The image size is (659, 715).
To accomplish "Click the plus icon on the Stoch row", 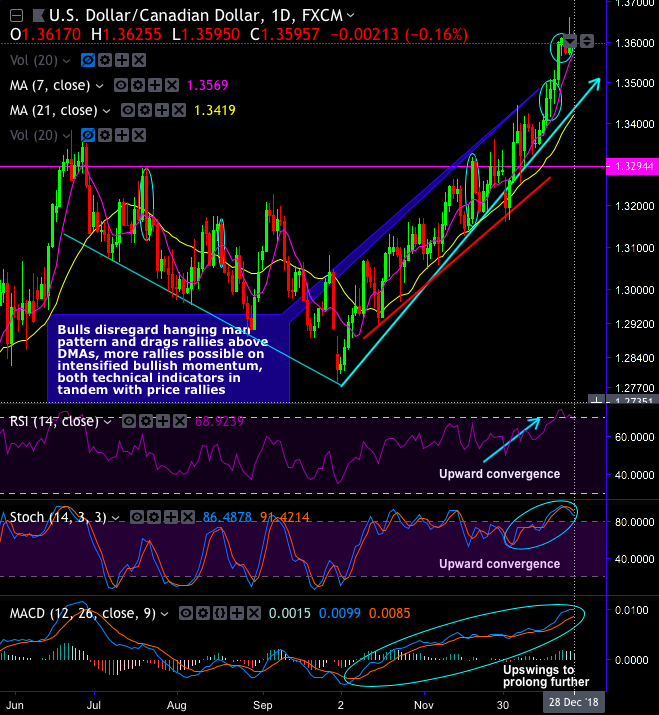I will coord(171,517).
